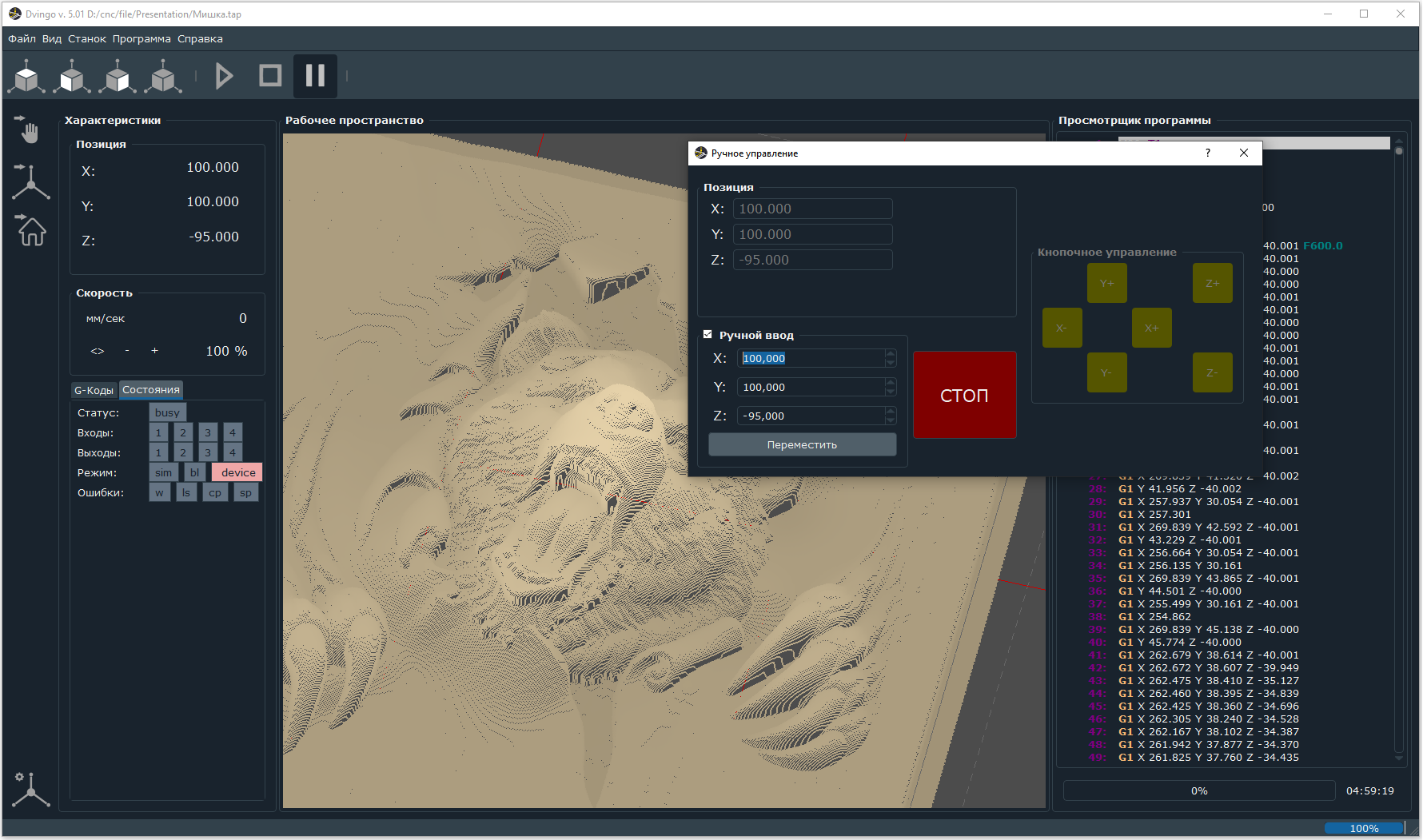Select the side view cube icon
Image resolution: width=1423 pixels, height=840 pixels.
[x=118, y=77]
